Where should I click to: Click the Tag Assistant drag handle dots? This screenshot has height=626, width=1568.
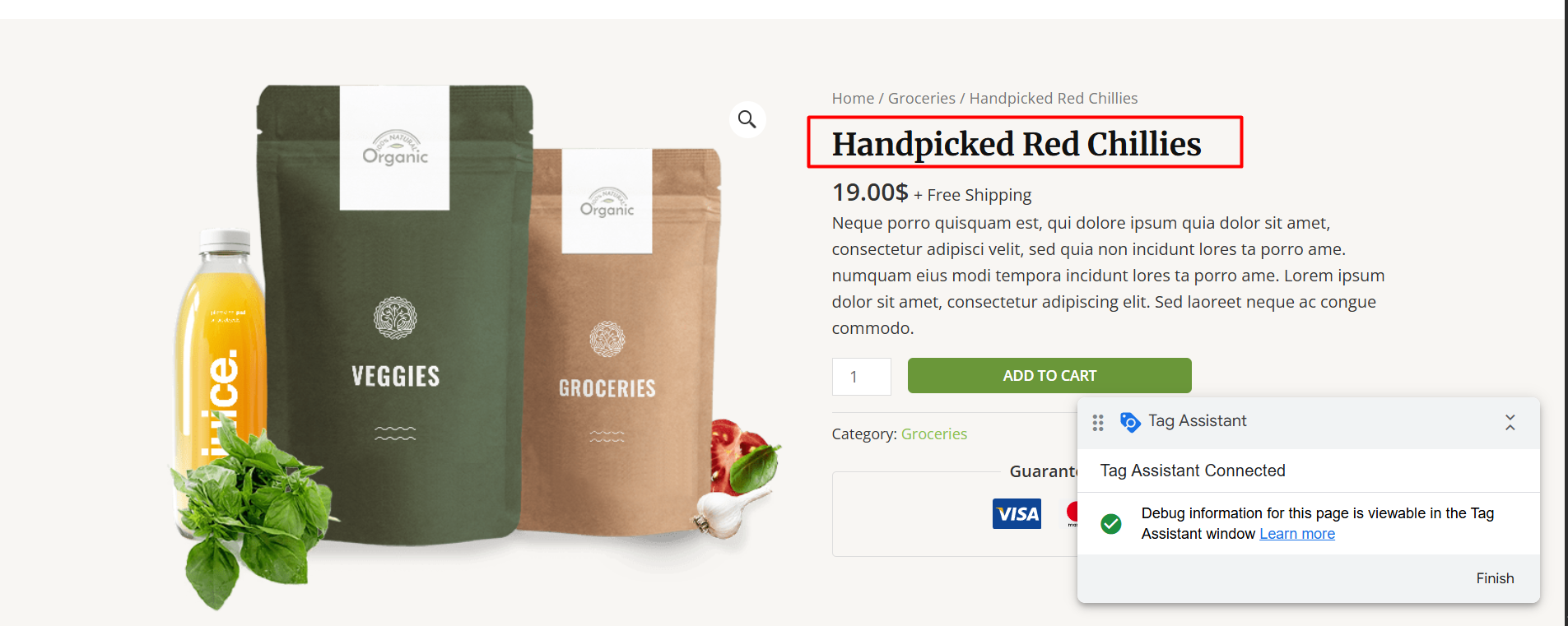(x=1098, y=423)
